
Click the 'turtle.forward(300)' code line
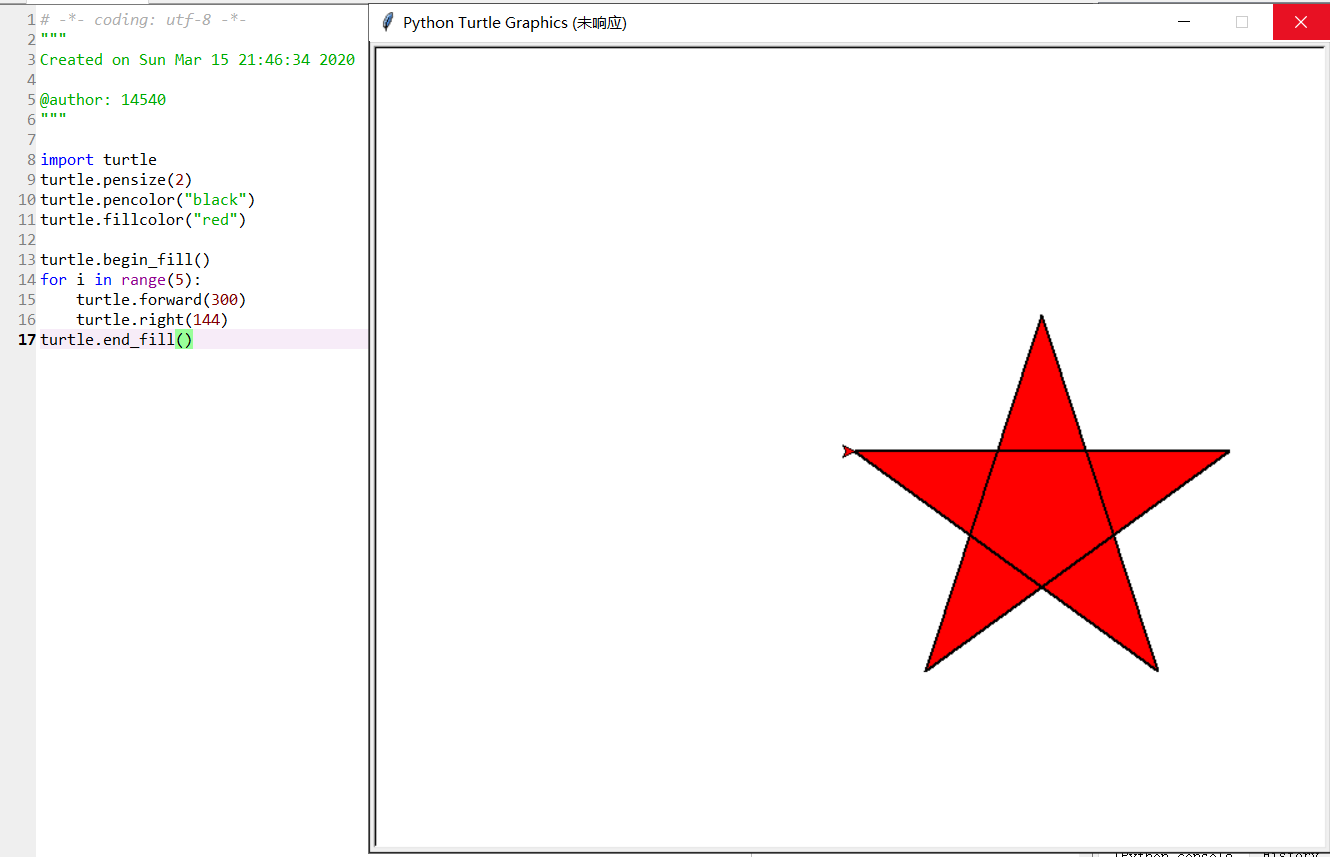pyautogui.click(x=161, y=299)
